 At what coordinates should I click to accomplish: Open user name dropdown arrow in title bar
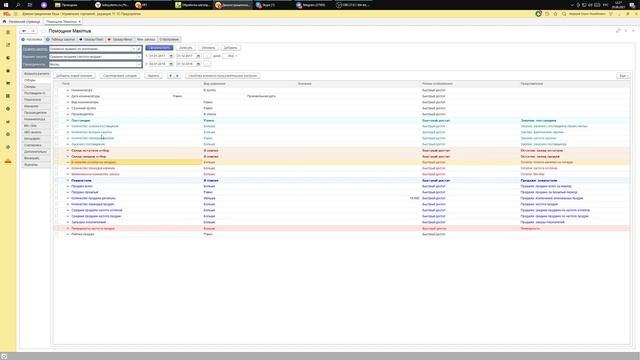click(611, 14)
